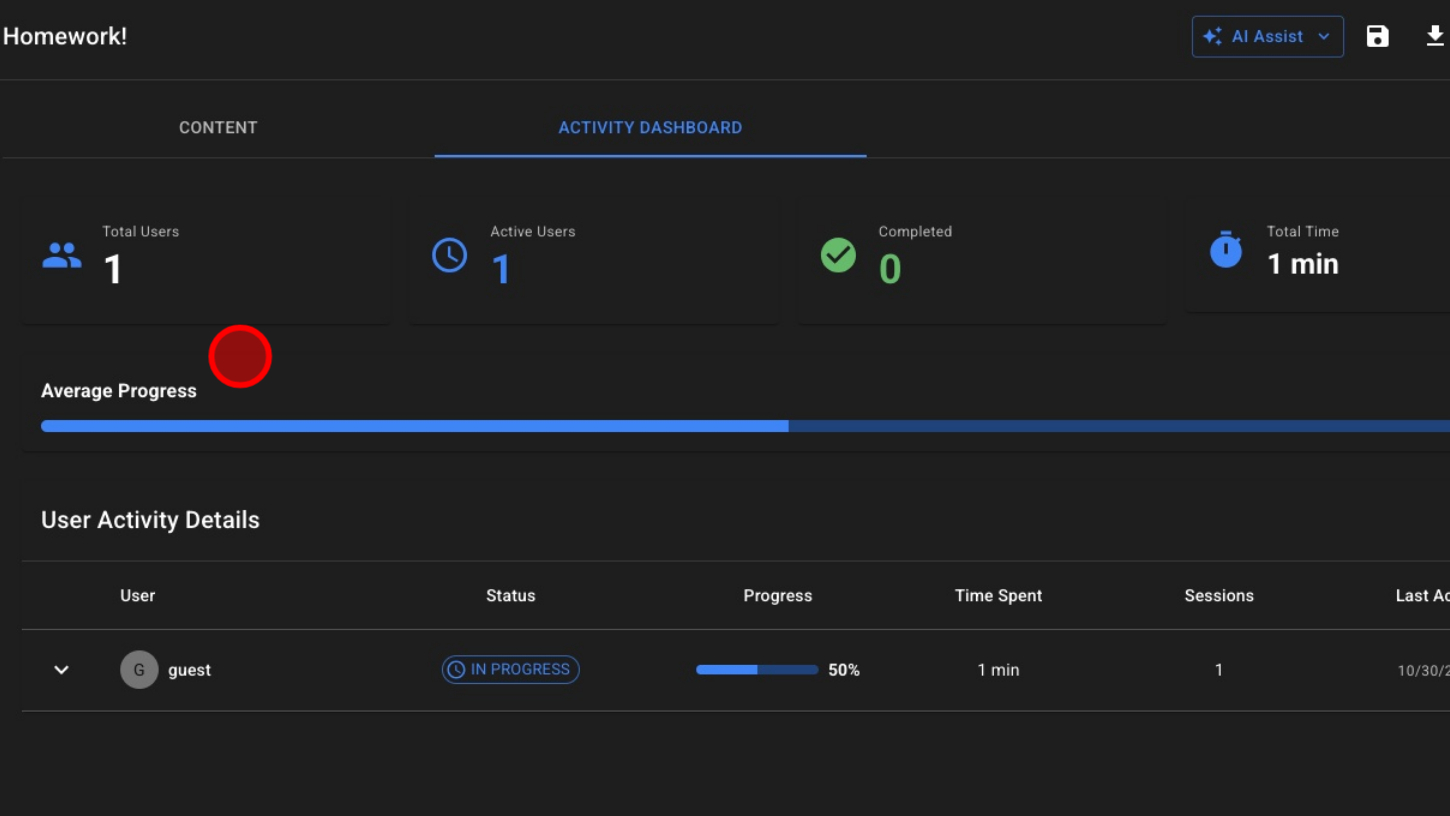This screenshot has width=1450, height=816.
Task: Click the save floppy disk icon
Action: tap(1377, 37)
